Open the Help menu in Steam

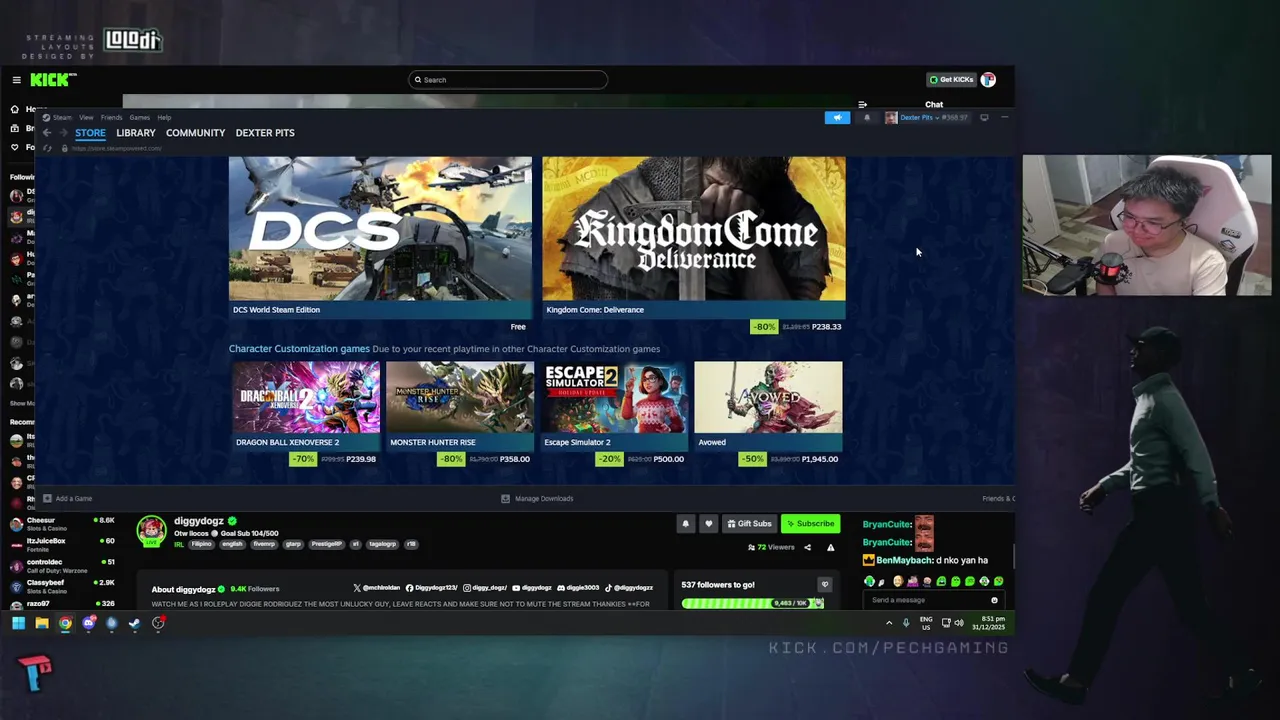(164, 118)
